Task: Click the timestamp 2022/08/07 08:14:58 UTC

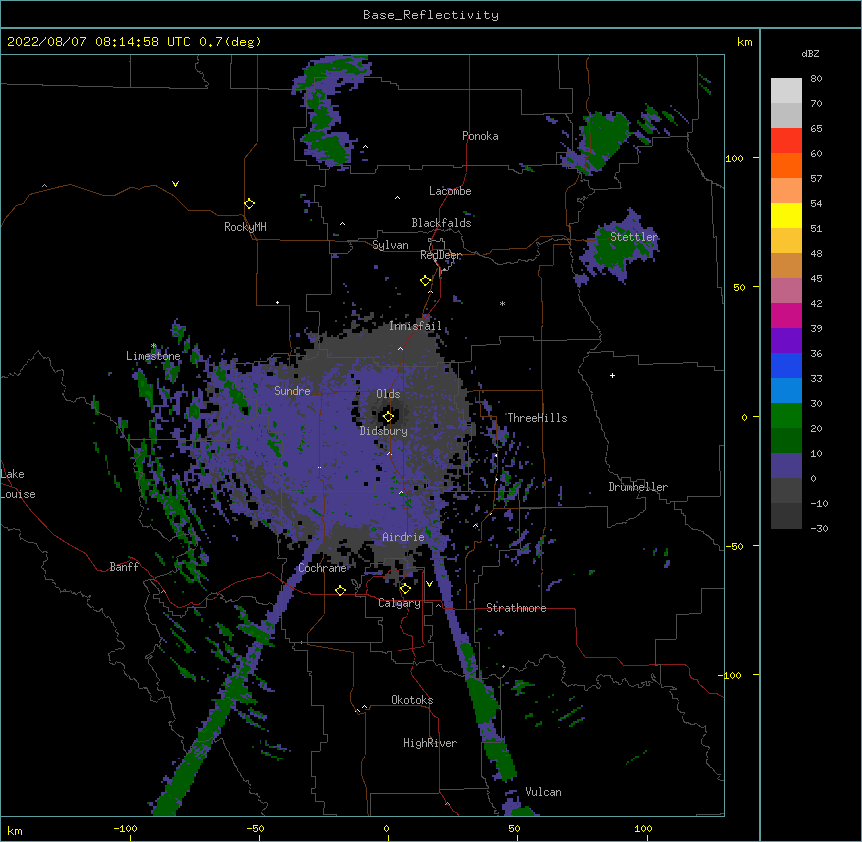Action: pos(98,42)
